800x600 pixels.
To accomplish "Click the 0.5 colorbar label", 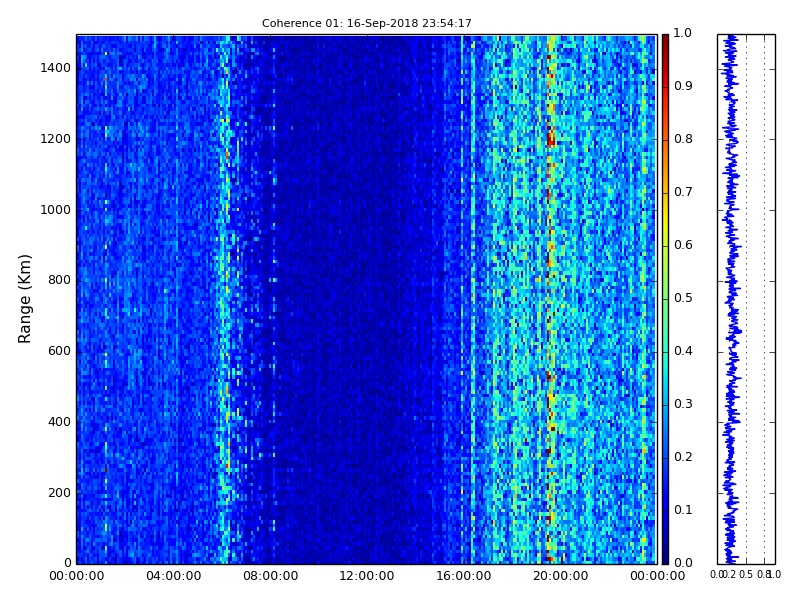I will (x=683, y=298).
